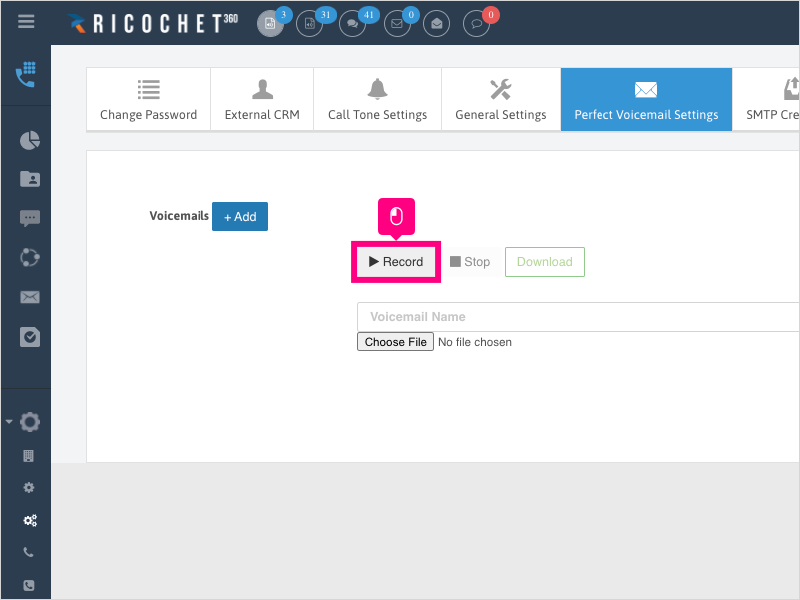Select the multiple gears icon in sidebar
Viewport: 800px width, 600px height.
click(30, 520)
